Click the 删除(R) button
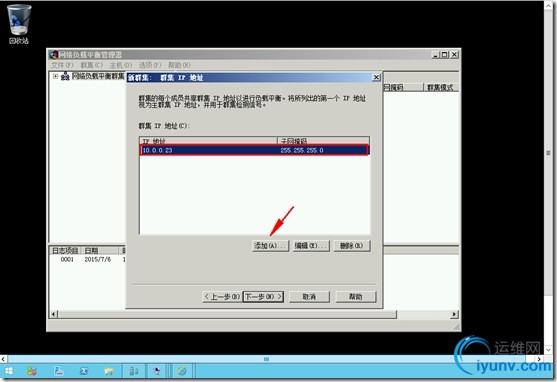Image resolution: width=557 pixels, height=382 pixels. (352, 246)
